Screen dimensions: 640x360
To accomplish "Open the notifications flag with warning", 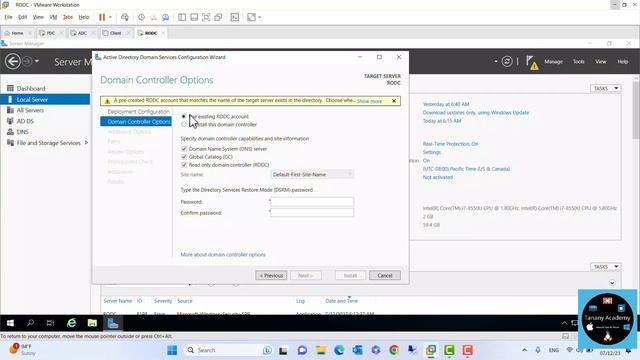I will tap(532, 63).
